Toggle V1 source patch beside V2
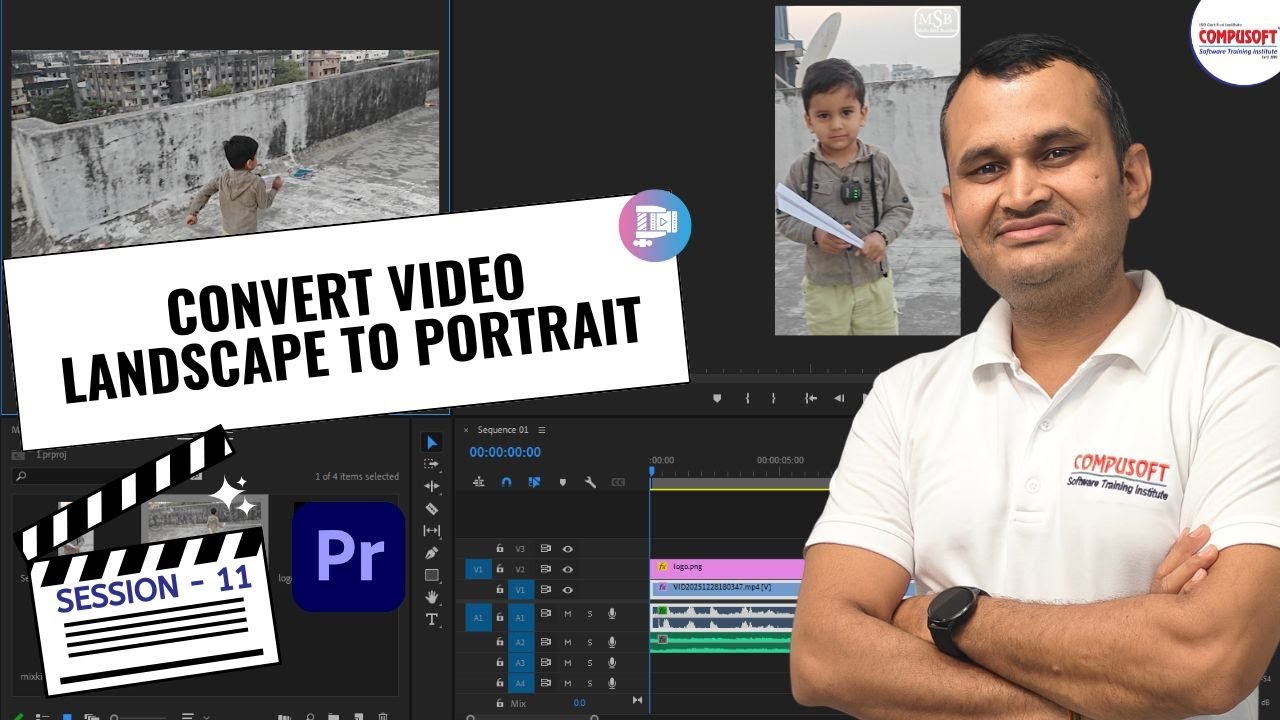Viewport: 1280px width, 720px height. [479, 569]
